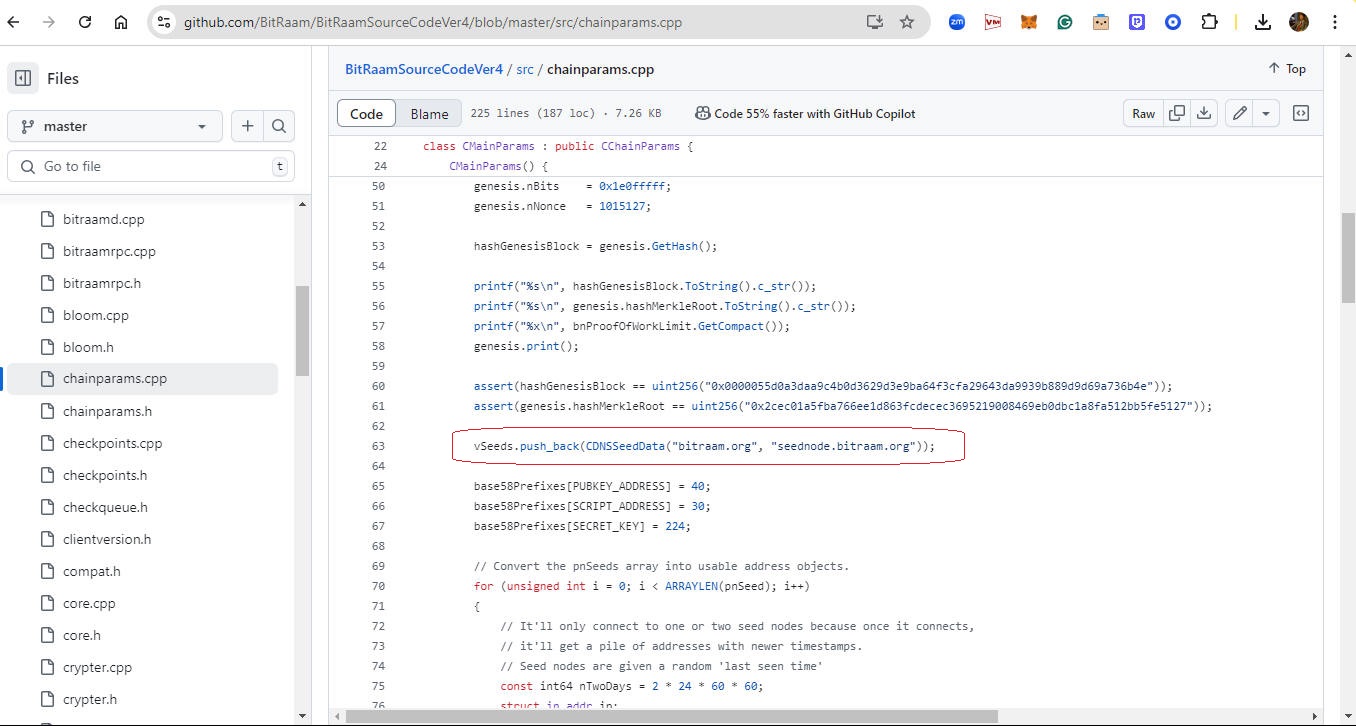This screenshot has width=1356, height=726.
Task: Open the src folder breadcrumb
Action: click(525, 69)
